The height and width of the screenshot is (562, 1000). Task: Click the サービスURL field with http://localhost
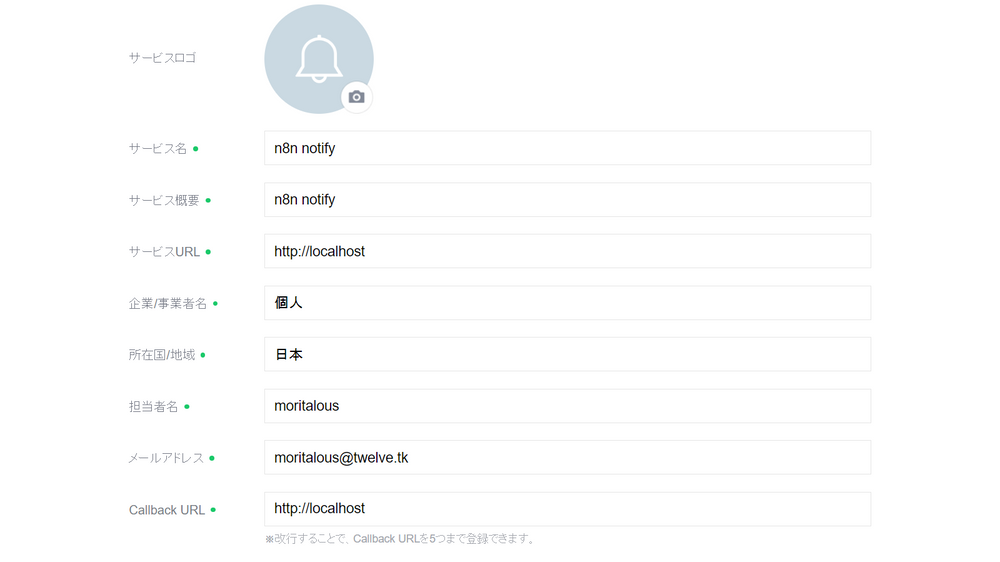568,251
